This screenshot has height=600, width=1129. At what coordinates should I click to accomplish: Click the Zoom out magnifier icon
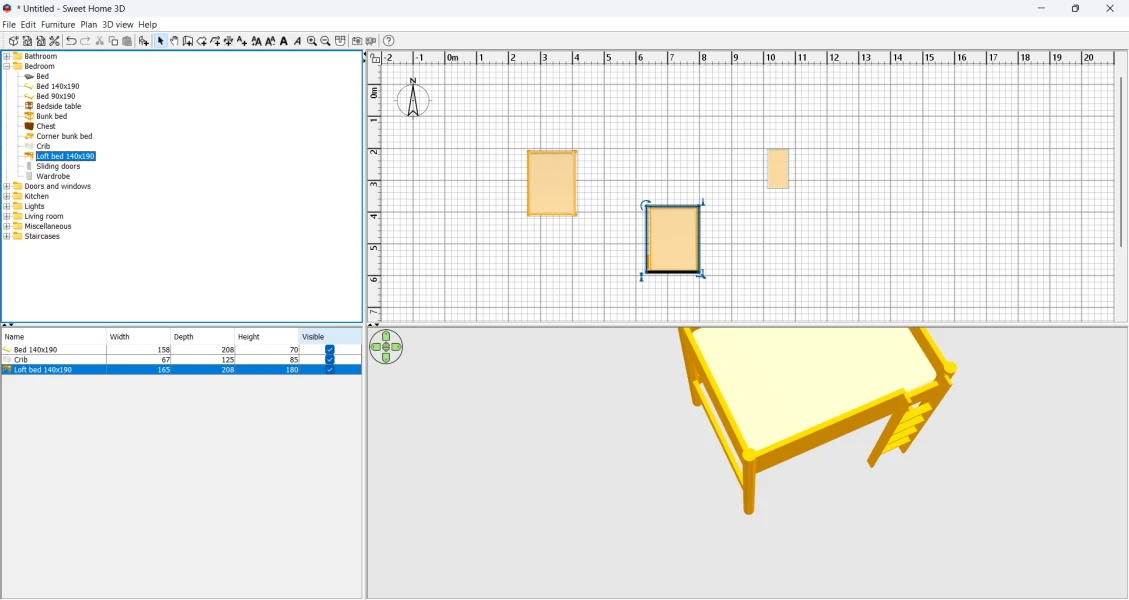326,41
